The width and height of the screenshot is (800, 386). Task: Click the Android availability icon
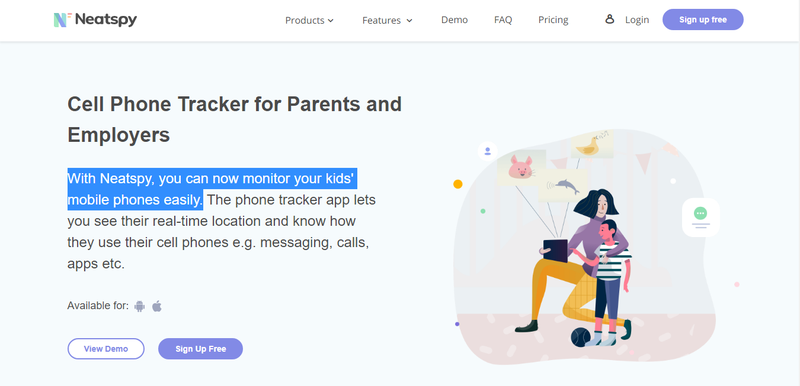pyautogui.click(x=139, y=306)
